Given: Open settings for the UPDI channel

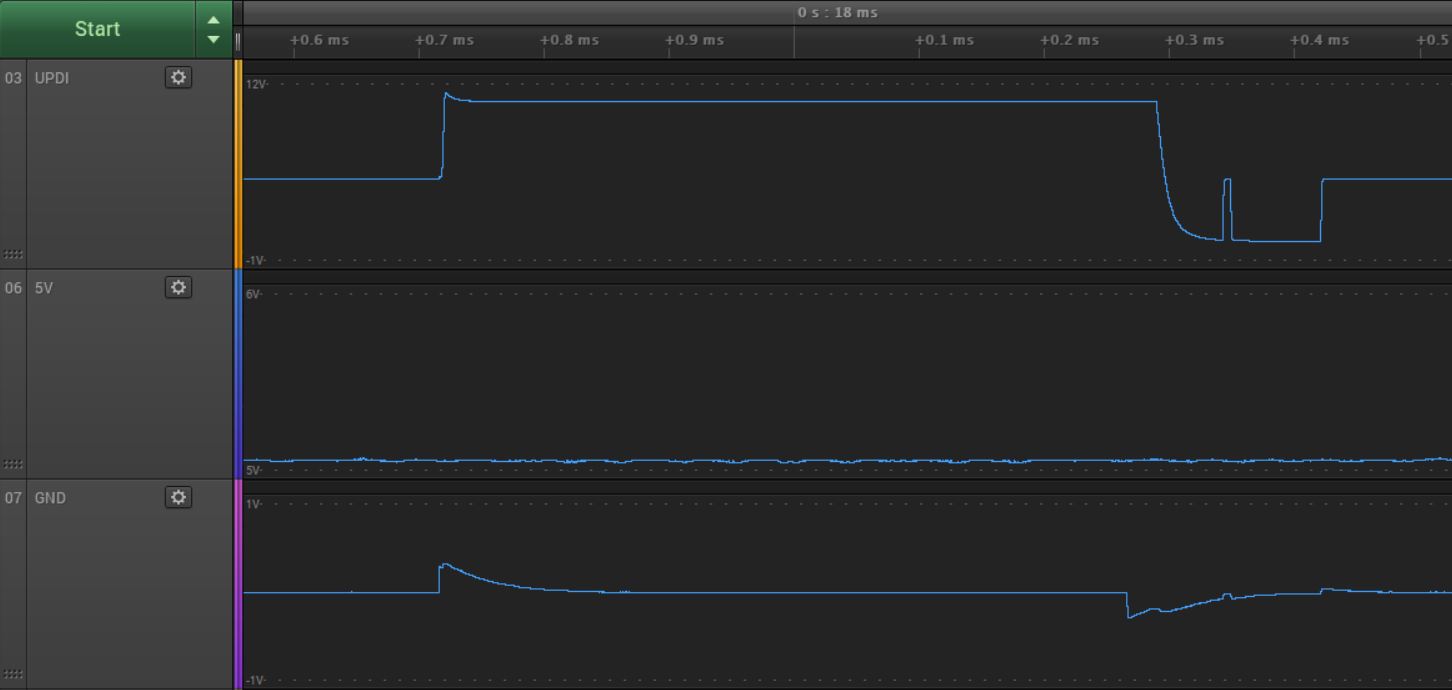Looking at the screenshot, I should 178,77.
